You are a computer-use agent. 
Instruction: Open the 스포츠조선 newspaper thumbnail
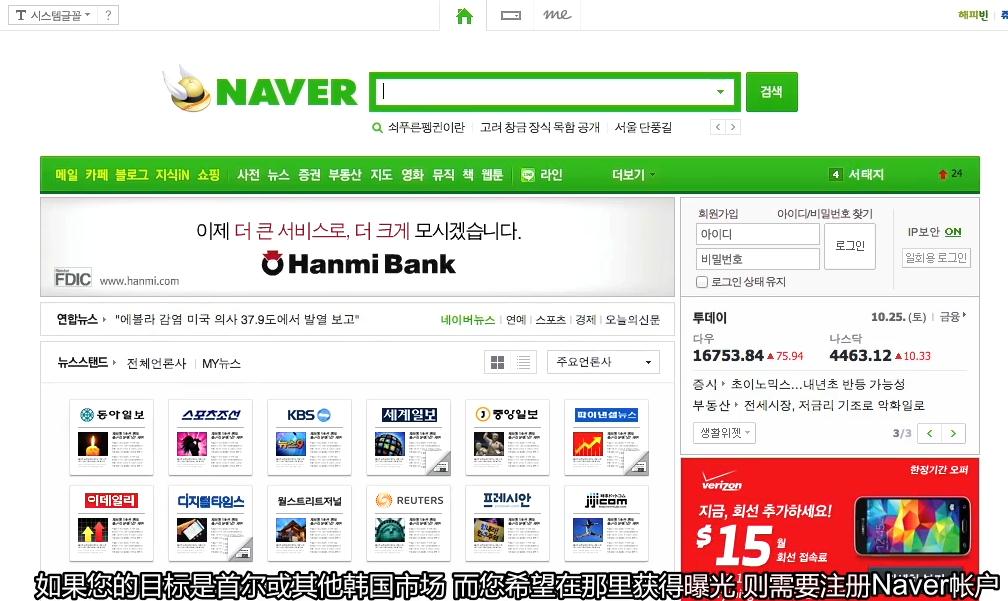pyautogui.click(x=210, y=437)
